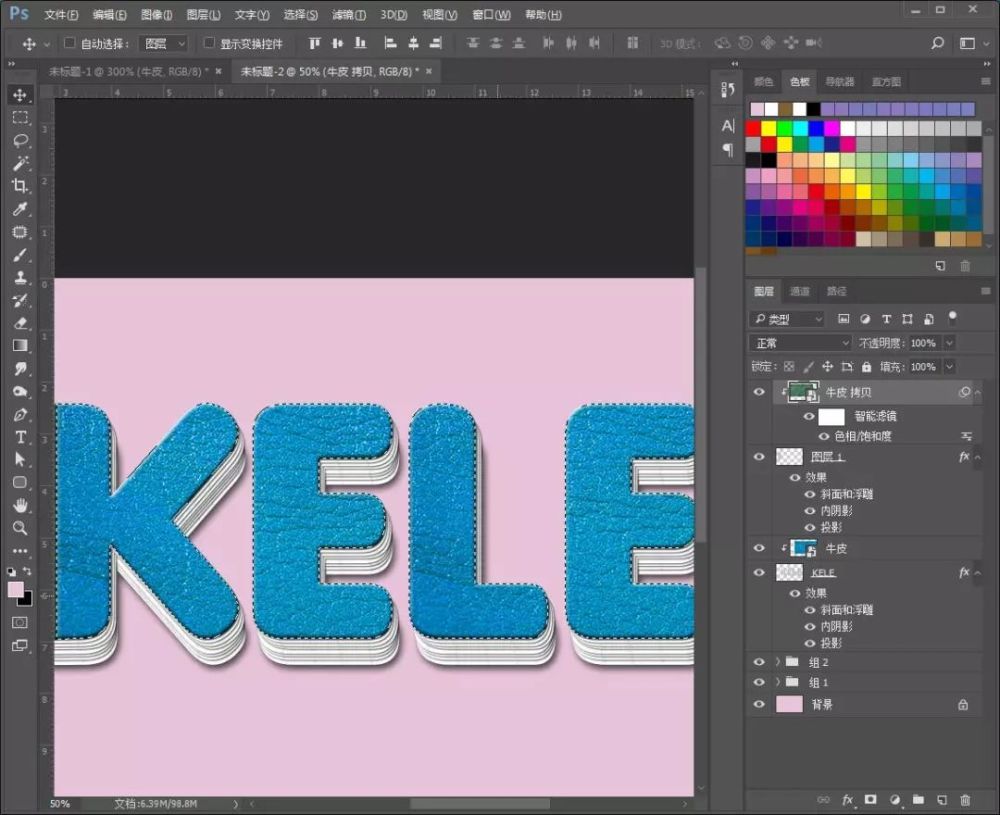The image size is (1000, 815).
Task: Create new adjustment layer
Action: pyautogui.click(x=895, y=800)
